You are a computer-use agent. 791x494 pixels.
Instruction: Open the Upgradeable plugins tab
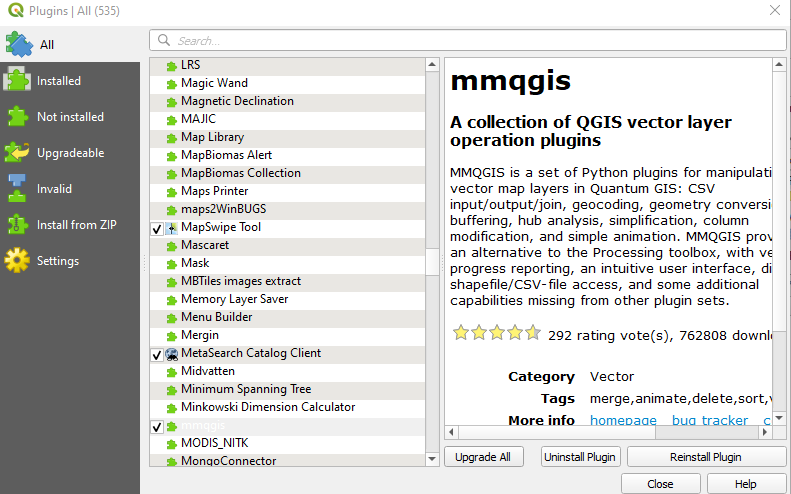[70, 153]
